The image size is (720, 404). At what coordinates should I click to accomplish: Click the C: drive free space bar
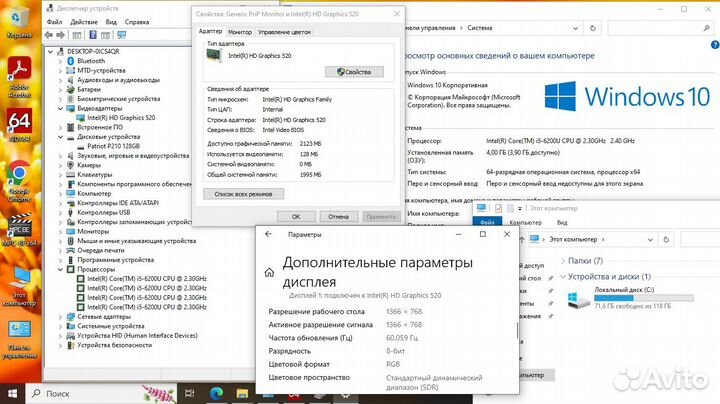tap(644, 298)
